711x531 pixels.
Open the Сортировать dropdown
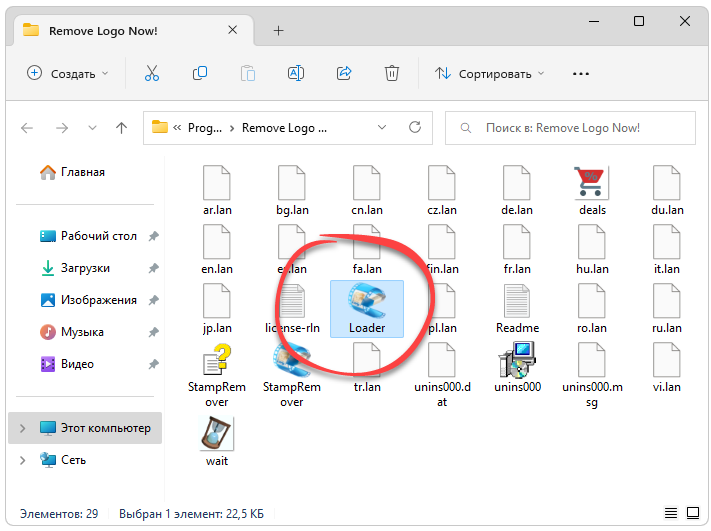click(x=489, y=73)
